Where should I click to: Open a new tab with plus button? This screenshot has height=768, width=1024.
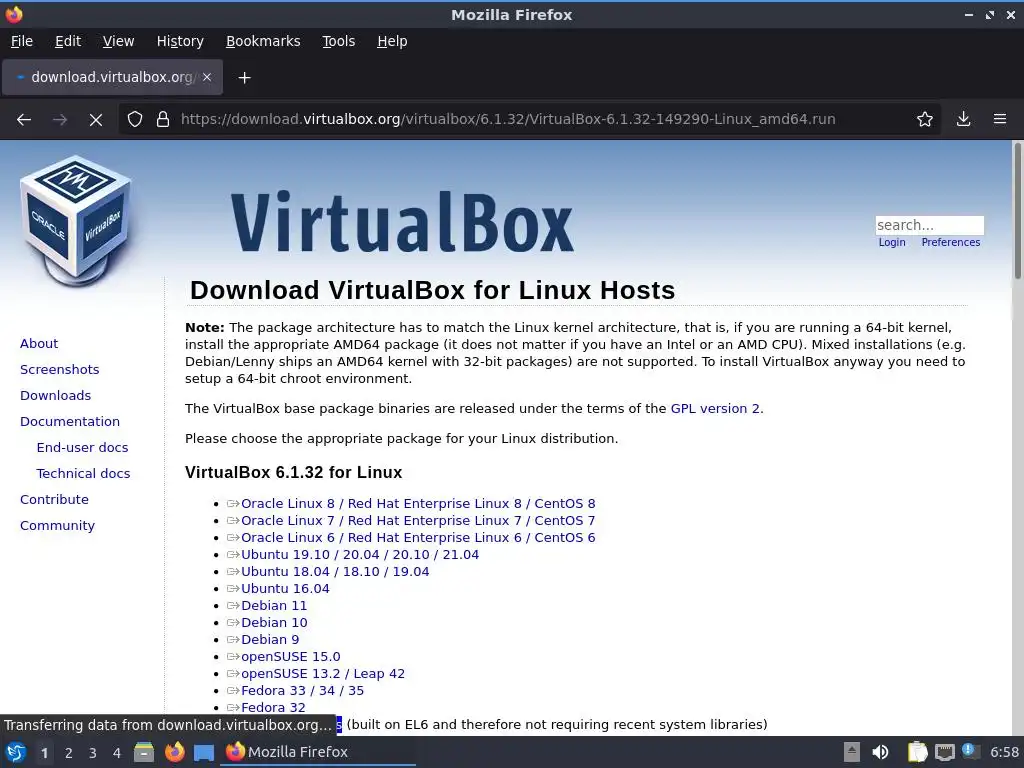pos(244,78)
